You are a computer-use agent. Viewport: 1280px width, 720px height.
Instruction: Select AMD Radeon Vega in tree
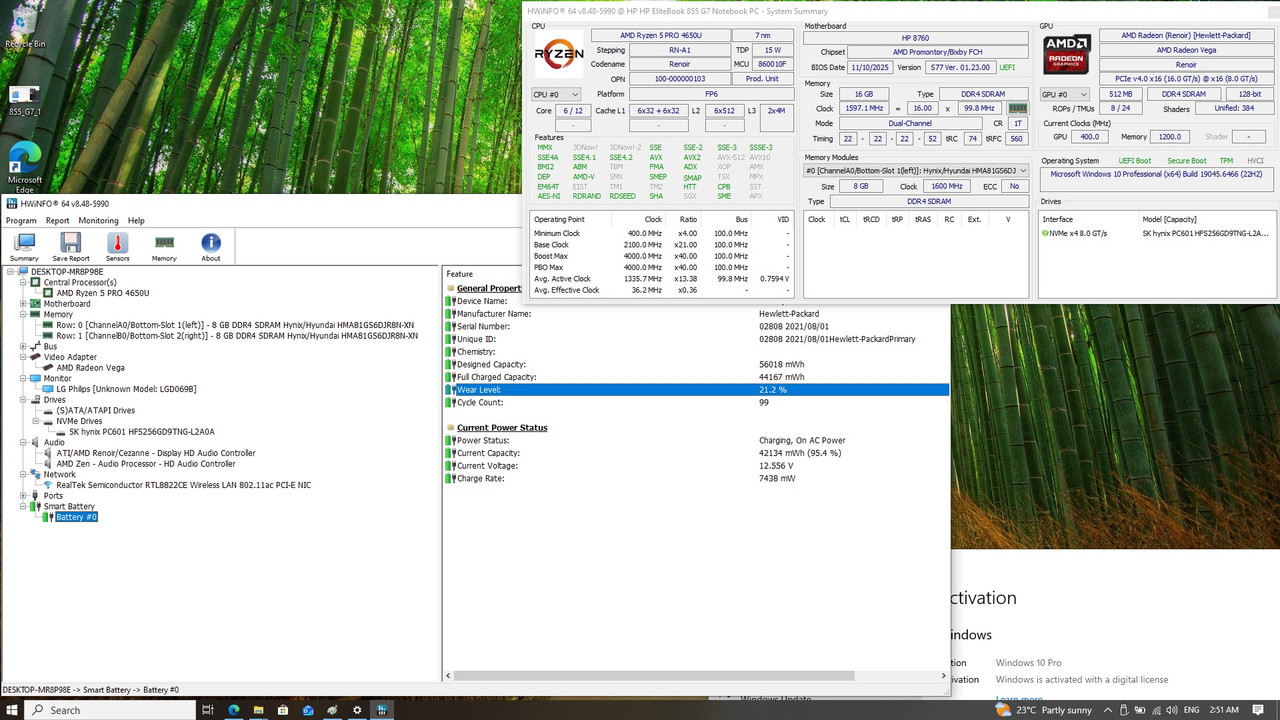coord(90,368)
